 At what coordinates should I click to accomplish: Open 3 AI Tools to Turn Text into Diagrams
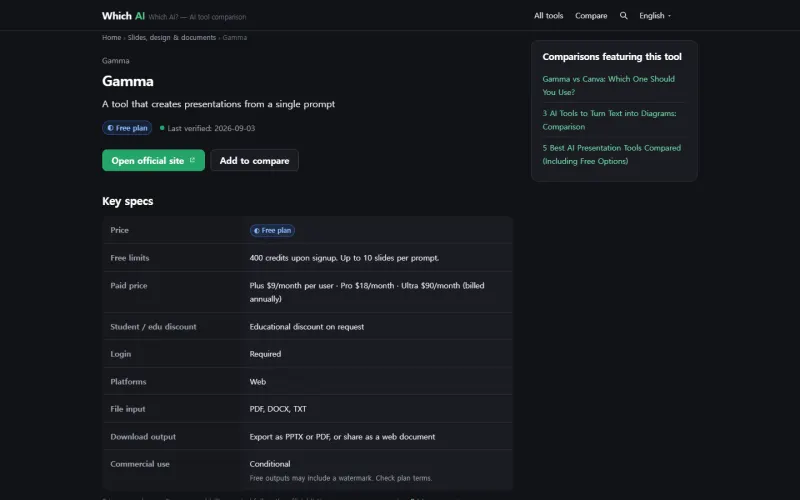pyautogui.click(x=609, y=120)
